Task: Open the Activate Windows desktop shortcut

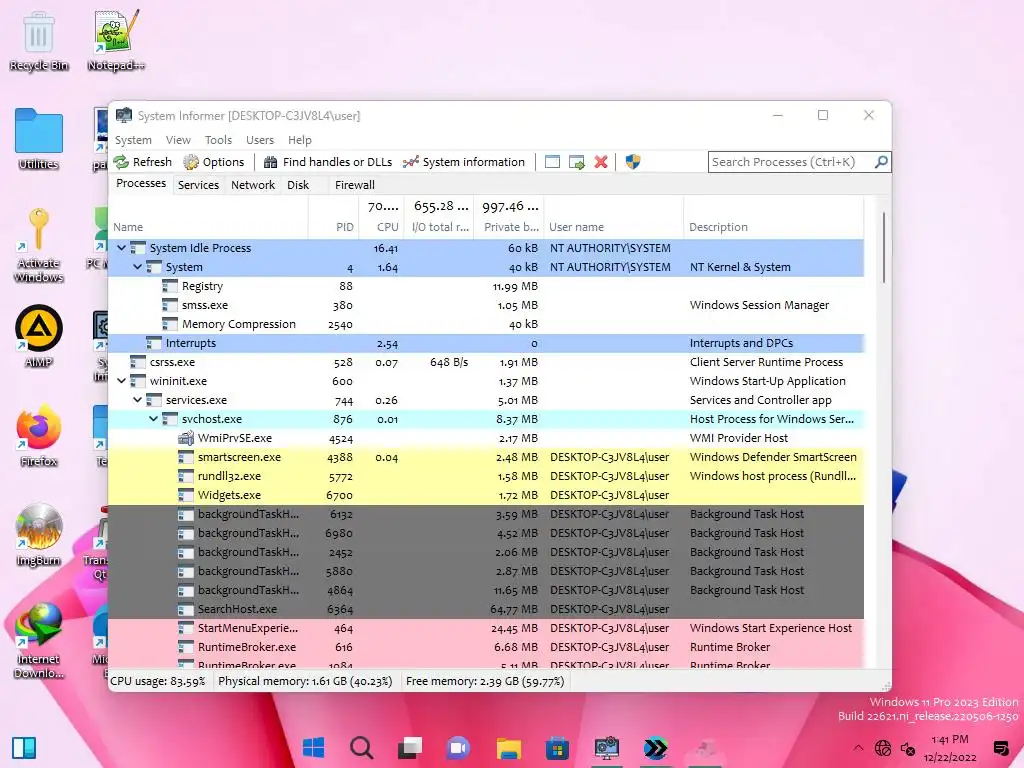Action: click(39, 245)
